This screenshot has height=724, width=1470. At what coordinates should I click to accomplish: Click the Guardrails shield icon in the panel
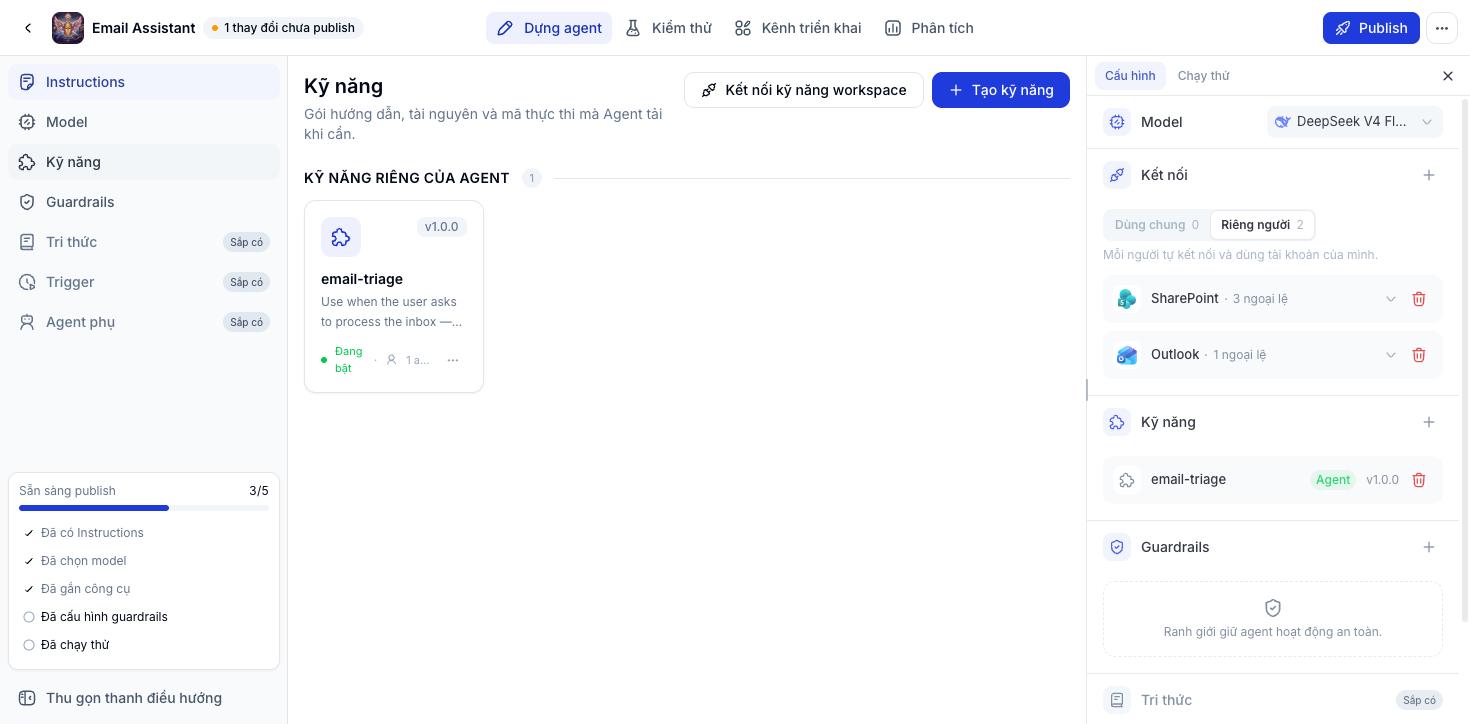[x=1117, y=547]
